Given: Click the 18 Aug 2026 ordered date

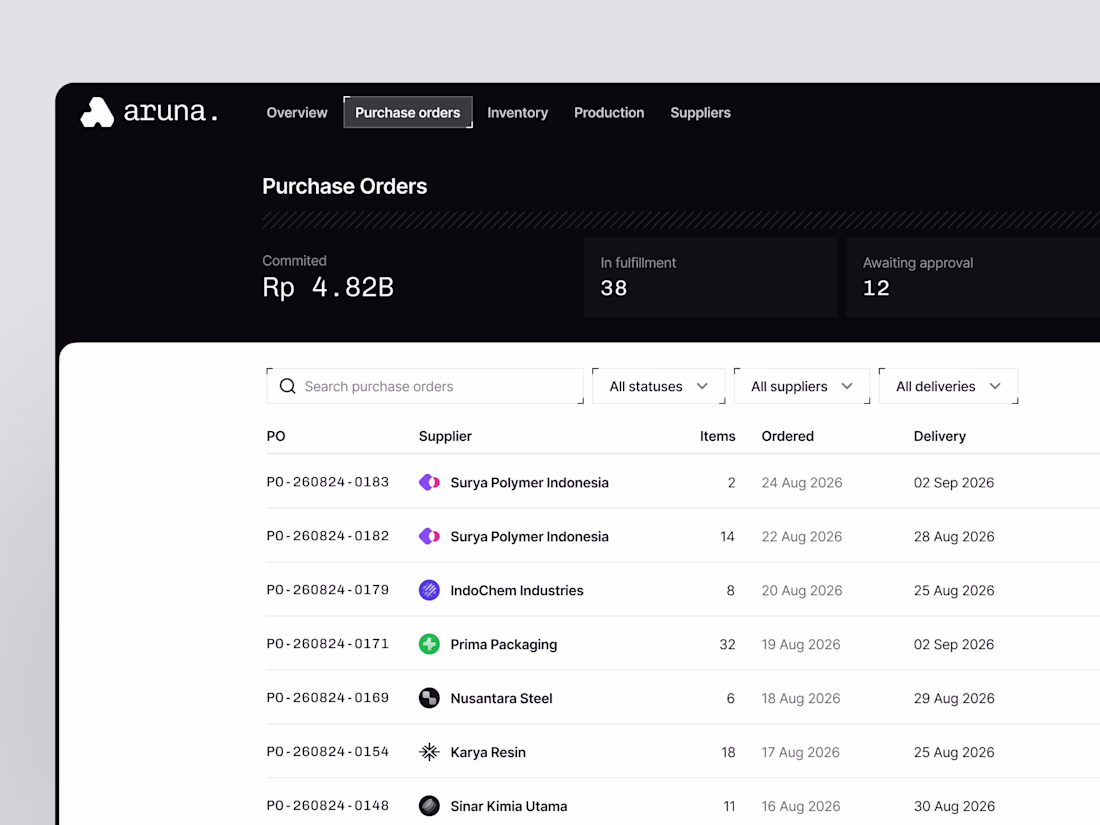Looking at the screenshot, I should 801,699.
